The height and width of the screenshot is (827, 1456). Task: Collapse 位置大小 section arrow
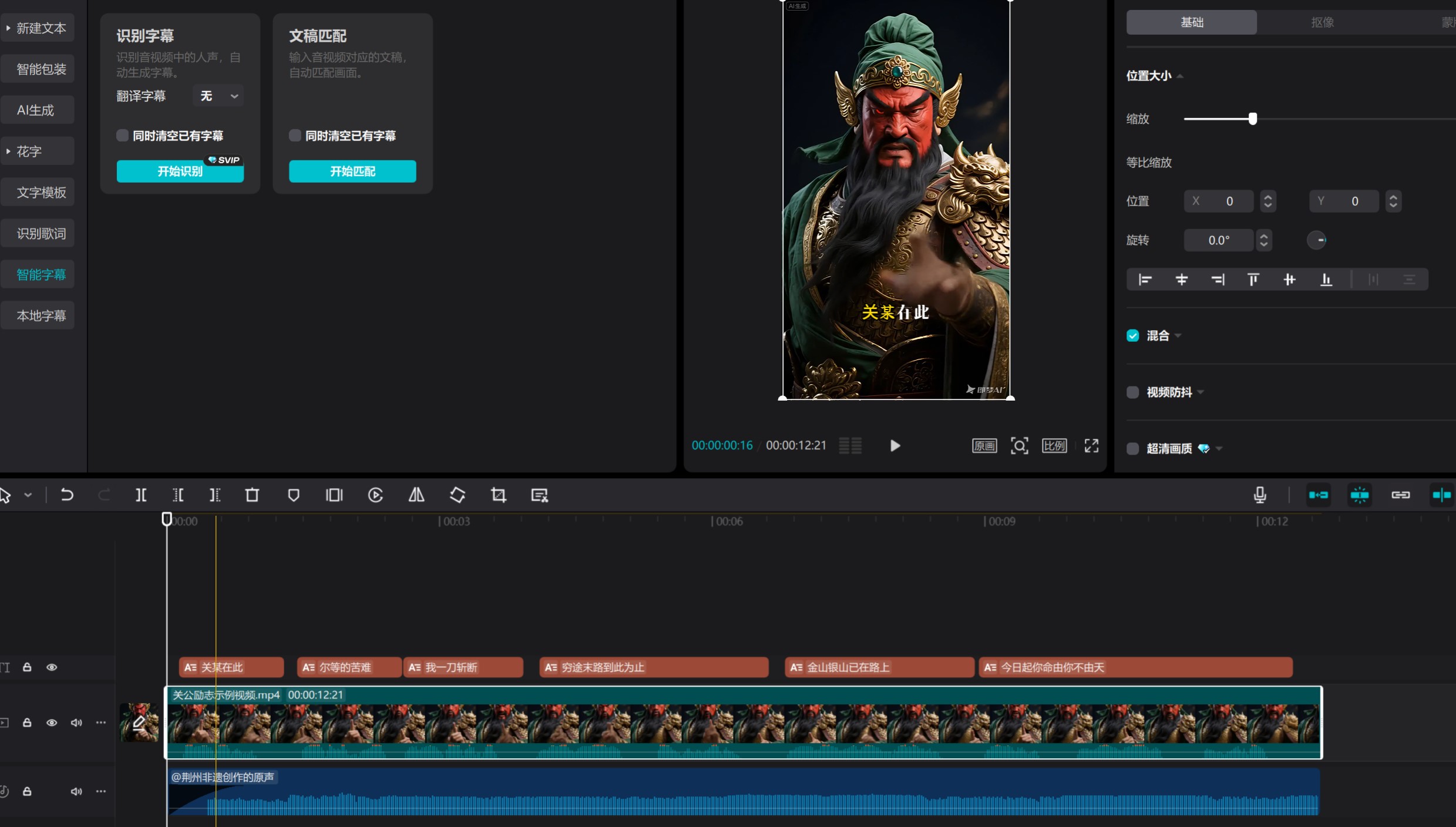pos(1180,76)
